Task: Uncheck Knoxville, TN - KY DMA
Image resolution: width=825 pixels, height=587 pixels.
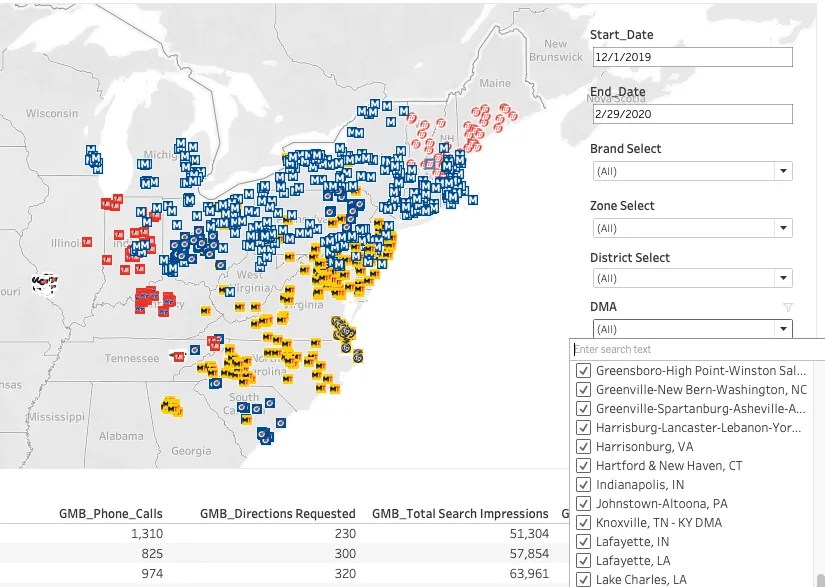Action: (x=583, y=522)
